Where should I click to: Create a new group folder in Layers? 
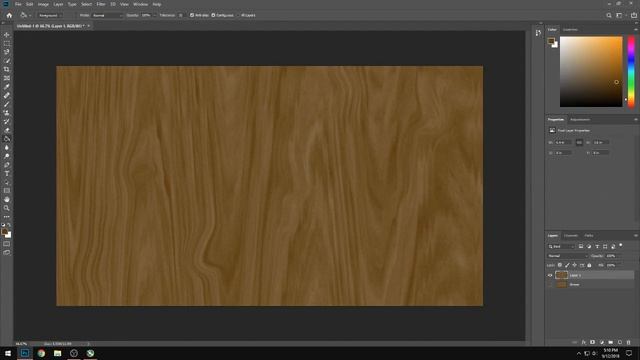(x=610, y=342)
